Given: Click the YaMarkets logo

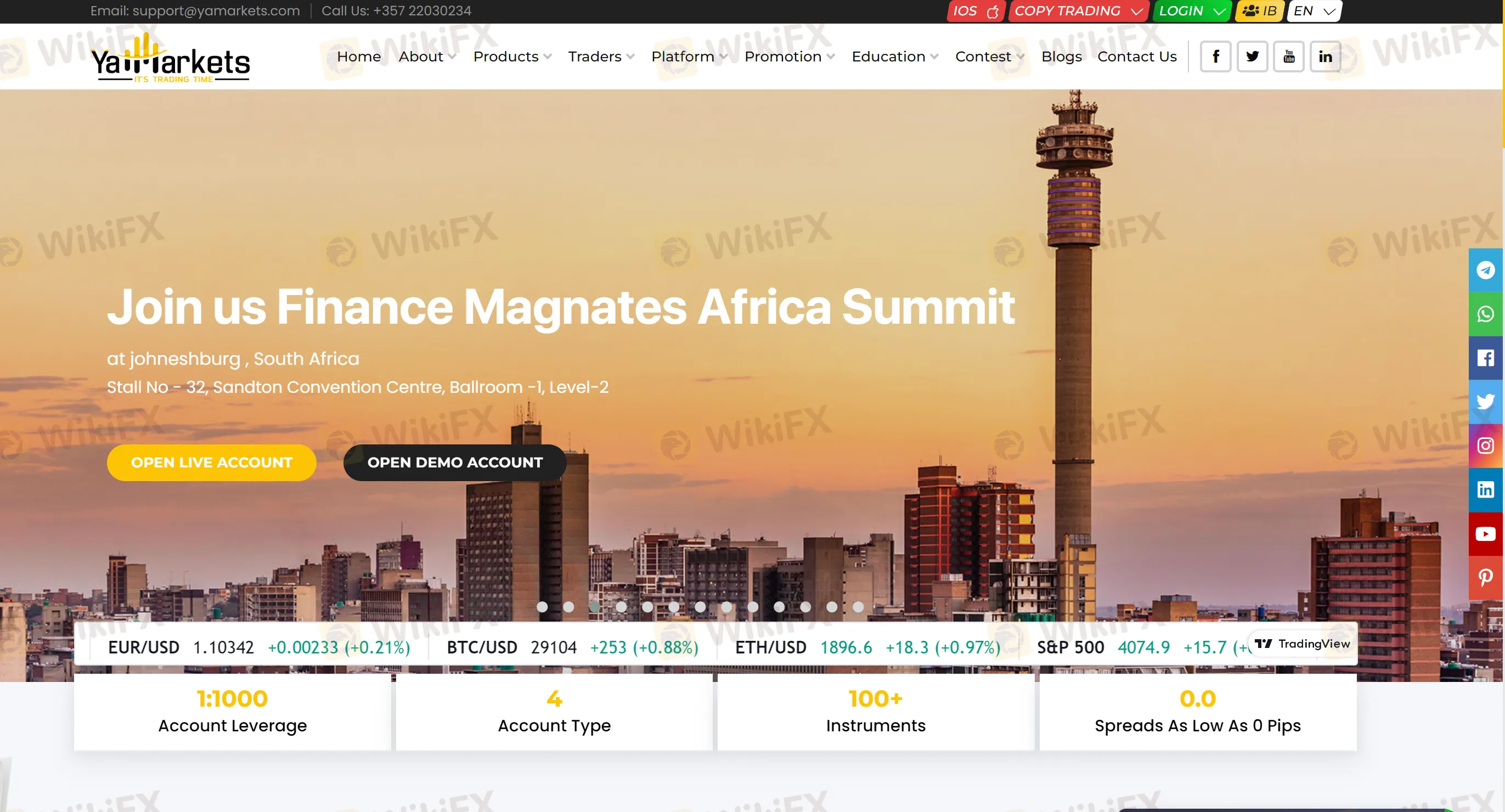Looking at the screenshot, I should (x=171, y=58).
